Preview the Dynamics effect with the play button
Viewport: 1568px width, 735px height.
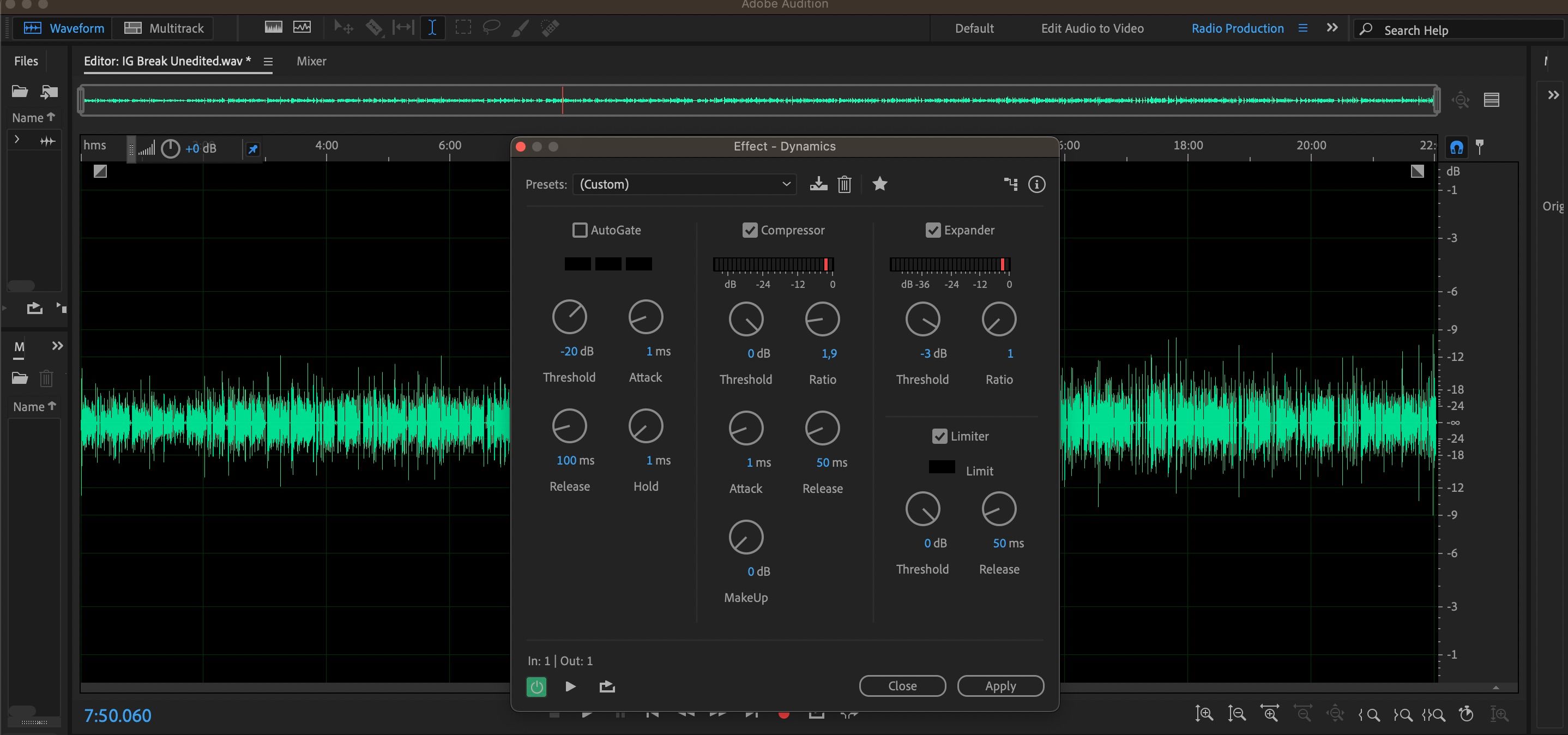(570, 687)
